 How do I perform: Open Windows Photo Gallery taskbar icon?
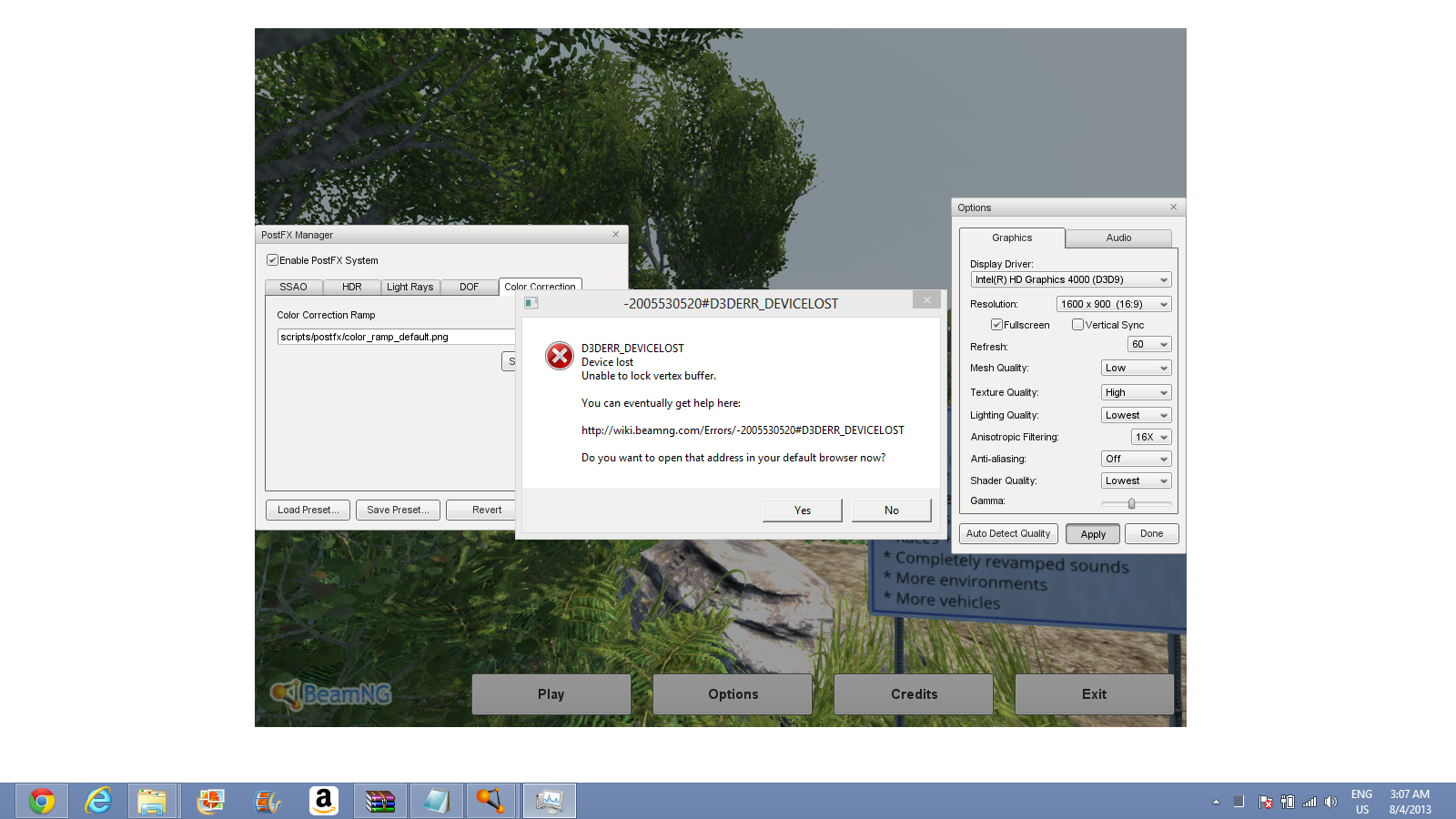pos(210,801)
